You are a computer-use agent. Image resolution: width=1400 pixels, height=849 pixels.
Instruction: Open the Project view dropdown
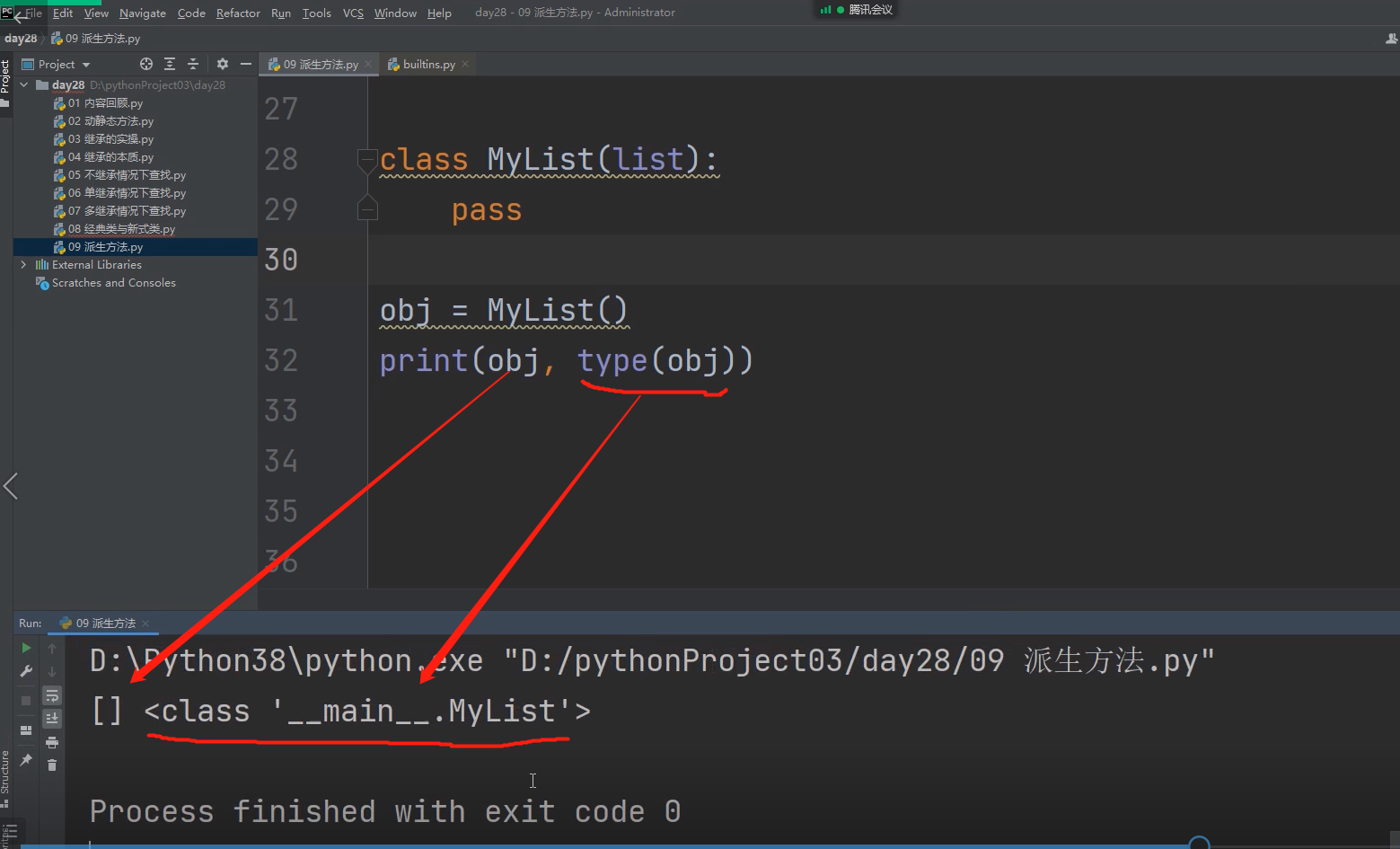point(57,64)
